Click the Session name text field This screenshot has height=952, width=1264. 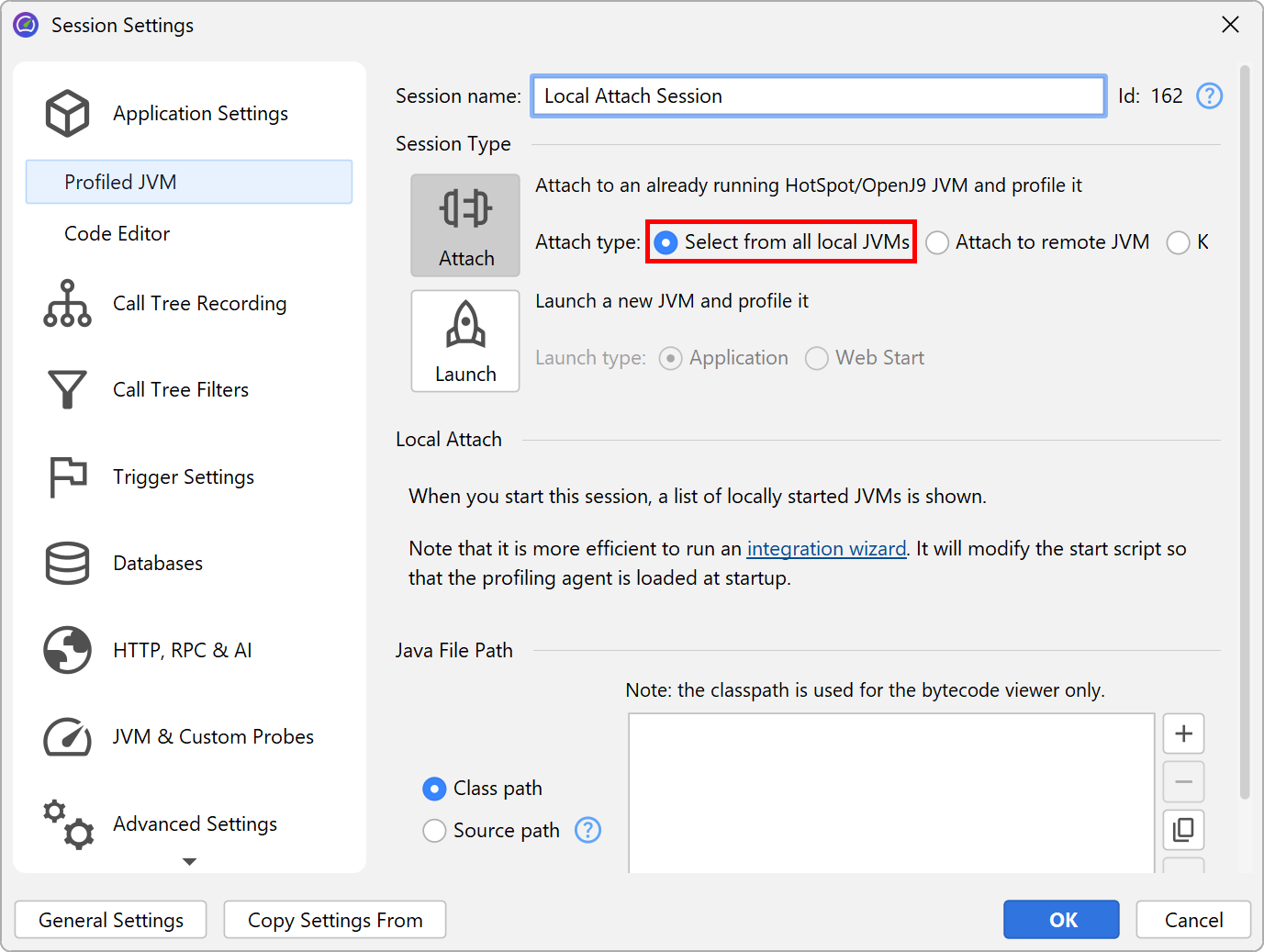[x=818, y=96]
